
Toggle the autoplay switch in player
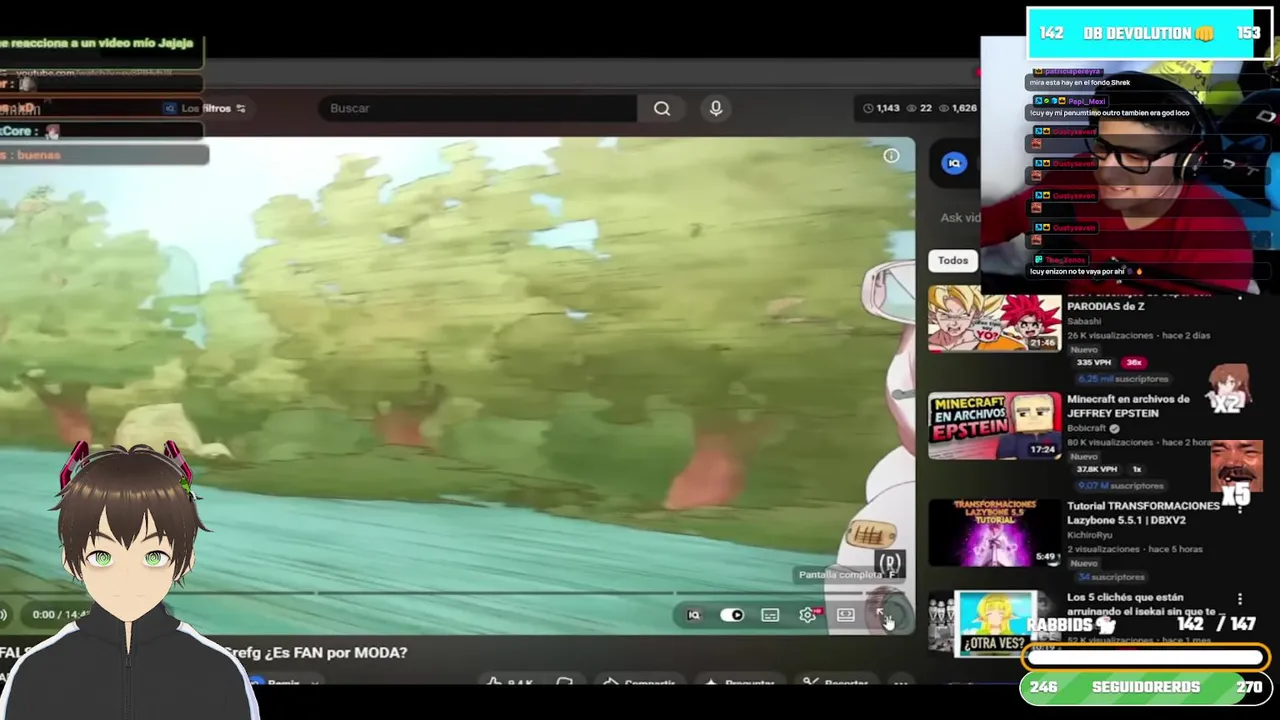point(732,615)
